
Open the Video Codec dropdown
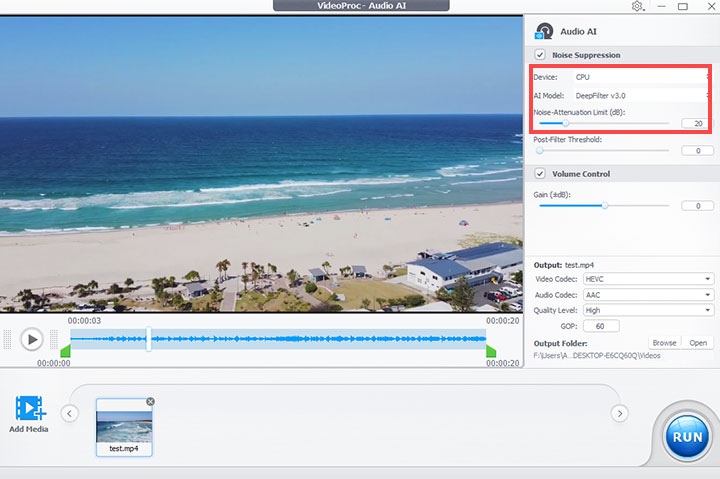pyautogui.click(x=647, y=279)
